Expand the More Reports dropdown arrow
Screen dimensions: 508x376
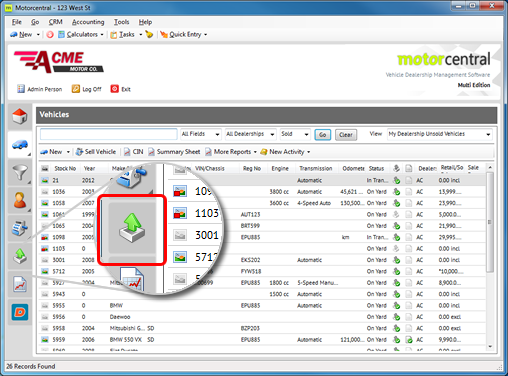click(255, 152)
